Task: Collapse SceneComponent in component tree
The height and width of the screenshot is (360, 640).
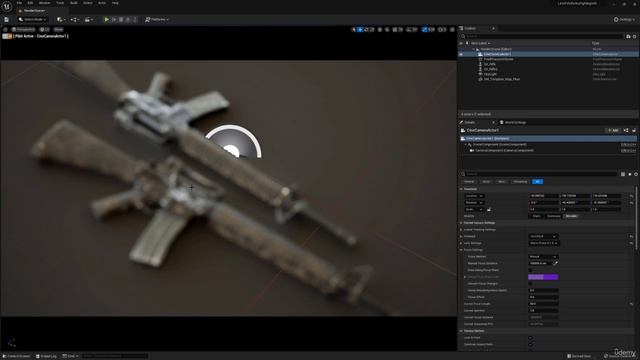Action: click(x=465, y=144)
